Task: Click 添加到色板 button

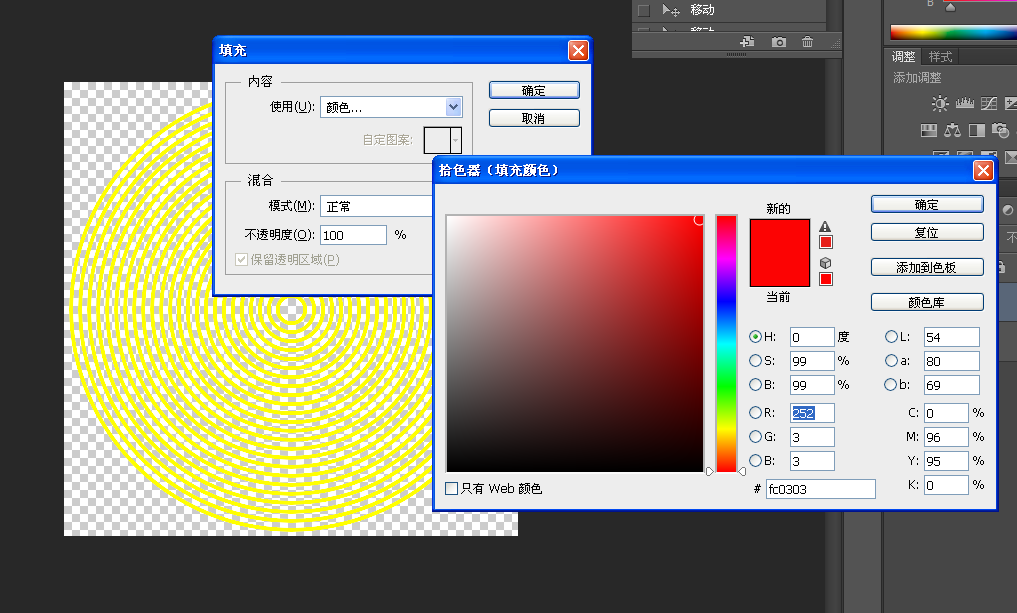Action: (x=926, y=266)
